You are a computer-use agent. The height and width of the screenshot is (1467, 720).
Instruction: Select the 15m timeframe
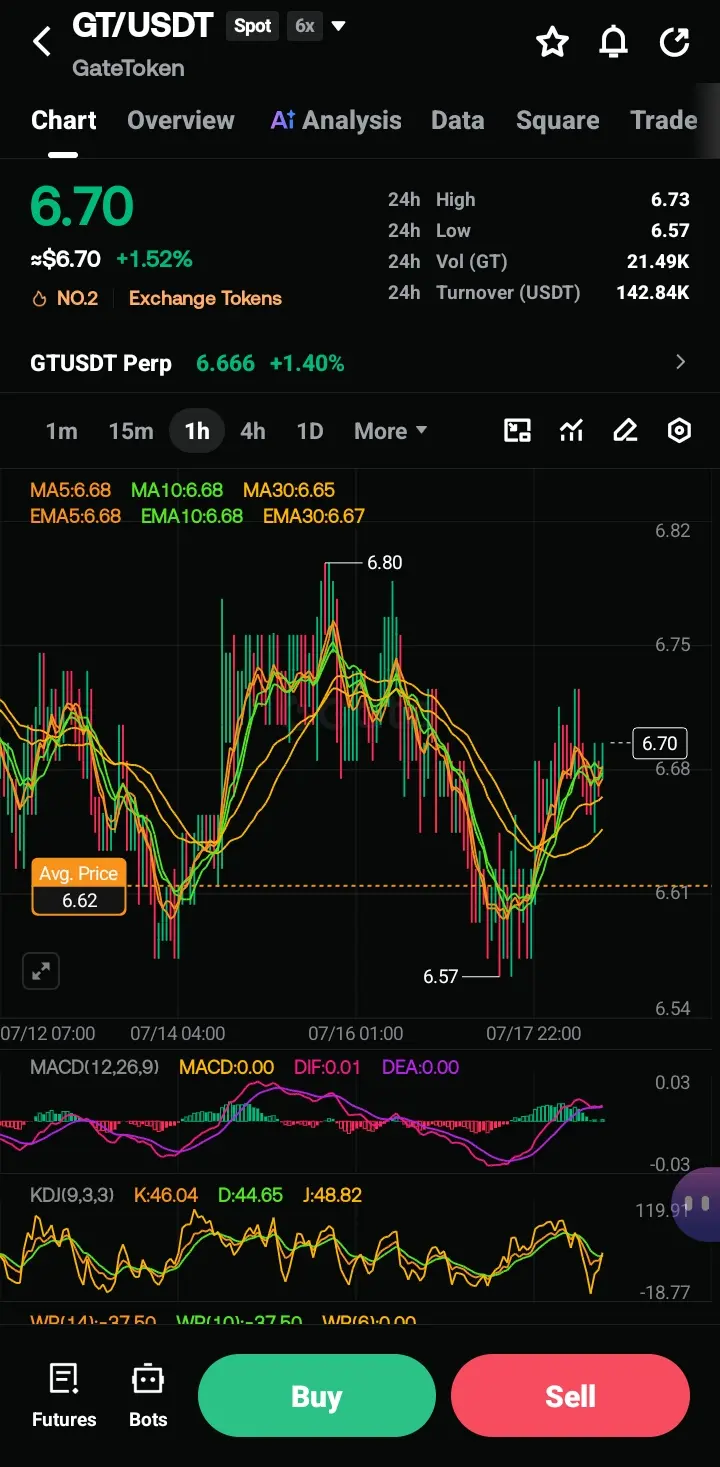[131, 431]
